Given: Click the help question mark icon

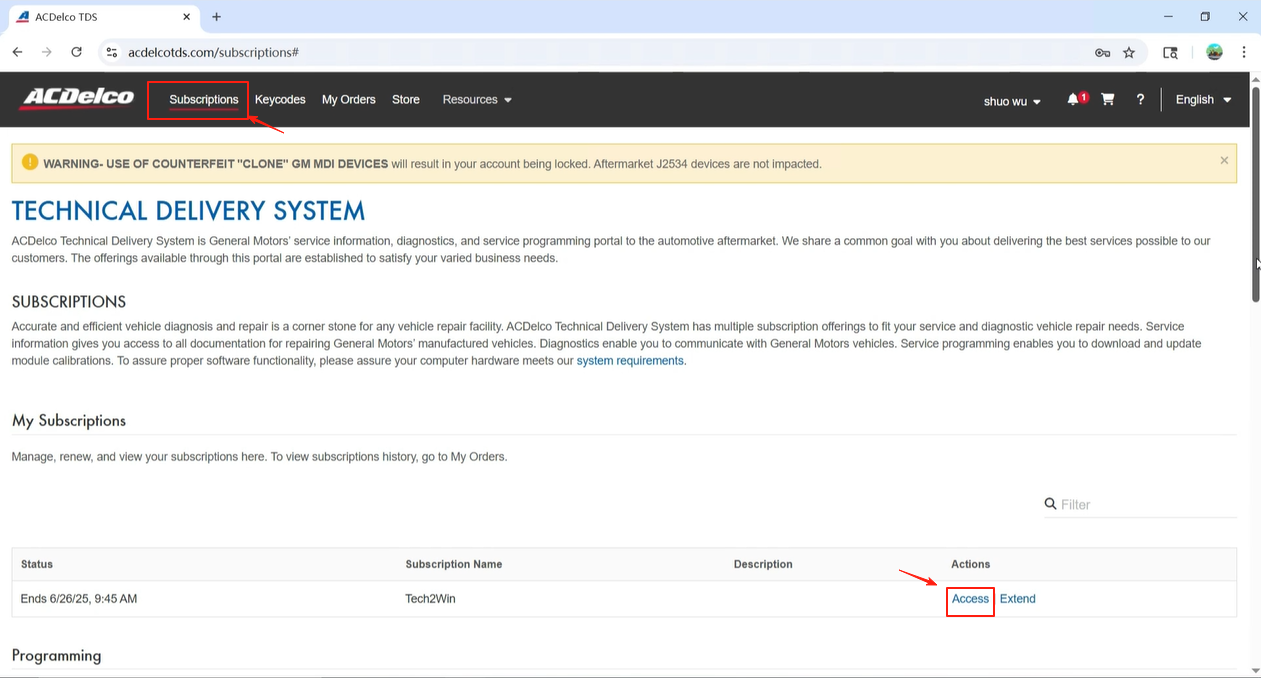Looking at the screenshot, I should 1140,100.
